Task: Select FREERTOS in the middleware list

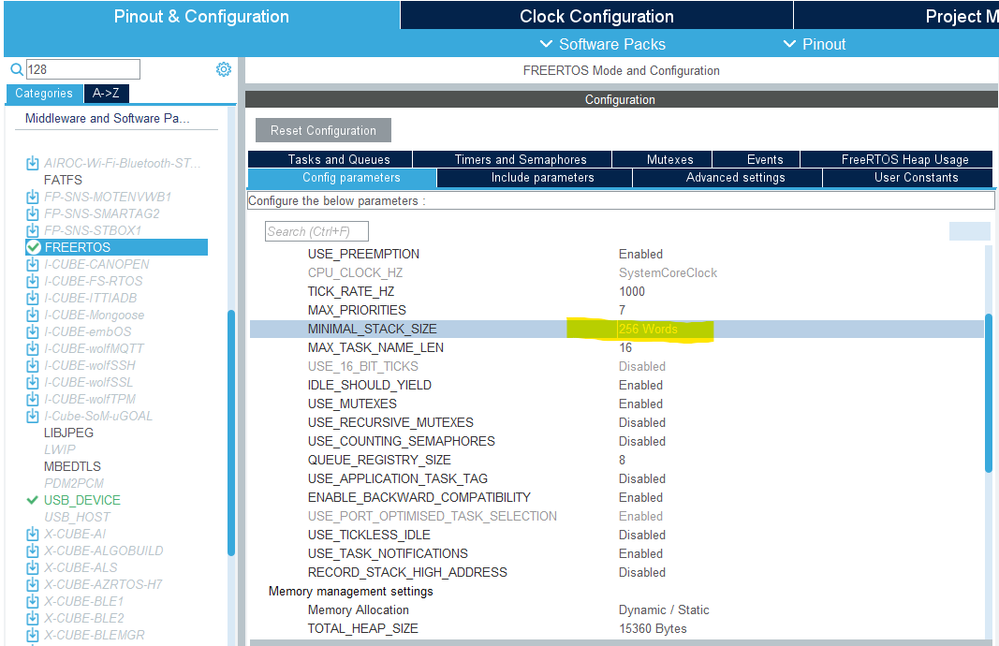Action: (x=117, y=247)
